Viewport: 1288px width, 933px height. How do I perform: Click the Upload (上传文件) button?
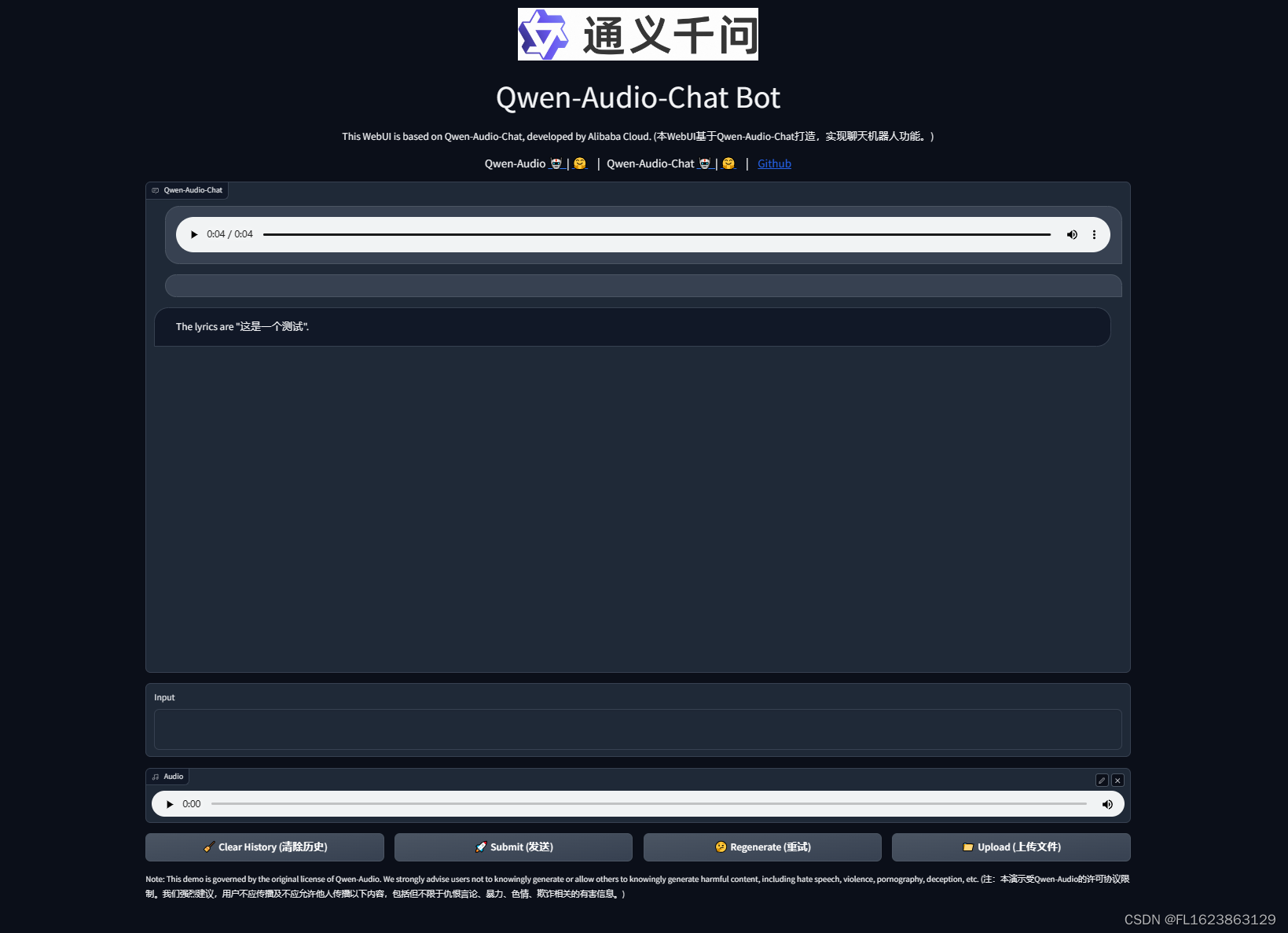point(1011,847)
